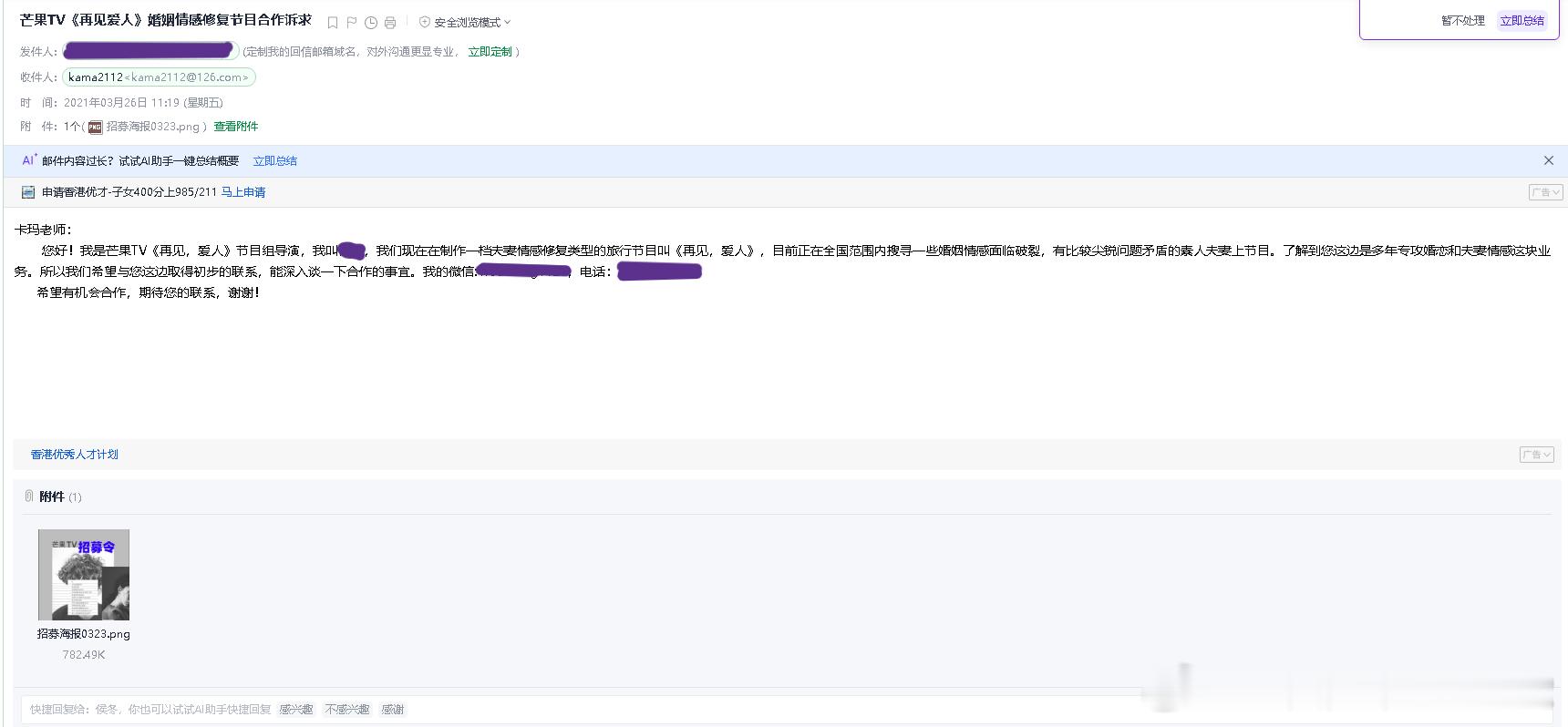This screenshot has height=727, width=1568.
Task: Click 暂不处理 in the popup
Action: click(x=1463, y=21)
